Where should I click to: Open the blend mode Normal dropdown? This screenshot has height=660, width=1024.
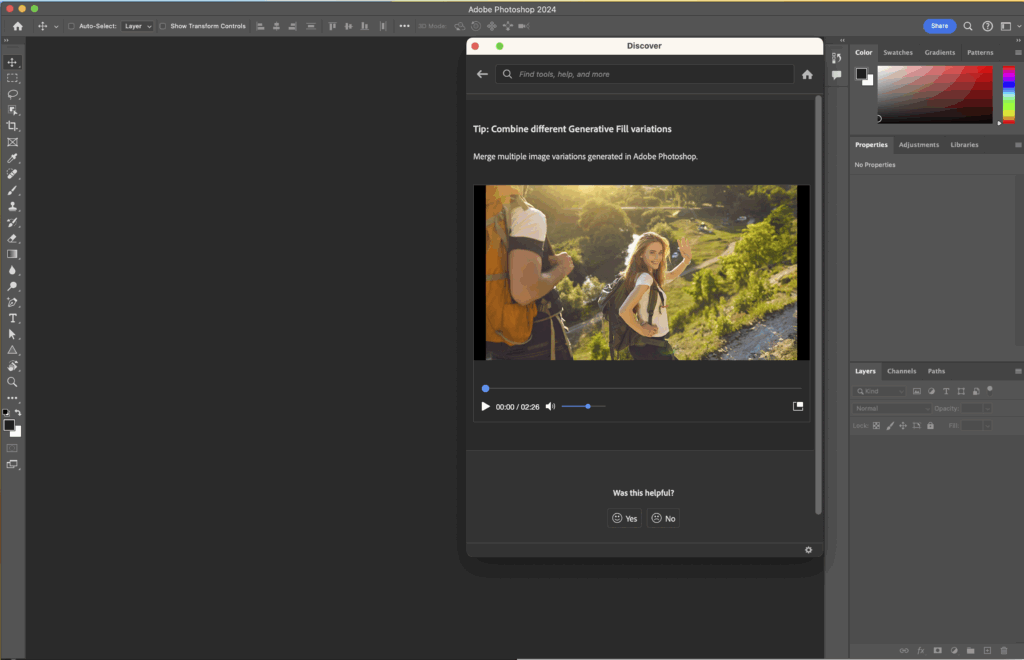tap(891, 408)
